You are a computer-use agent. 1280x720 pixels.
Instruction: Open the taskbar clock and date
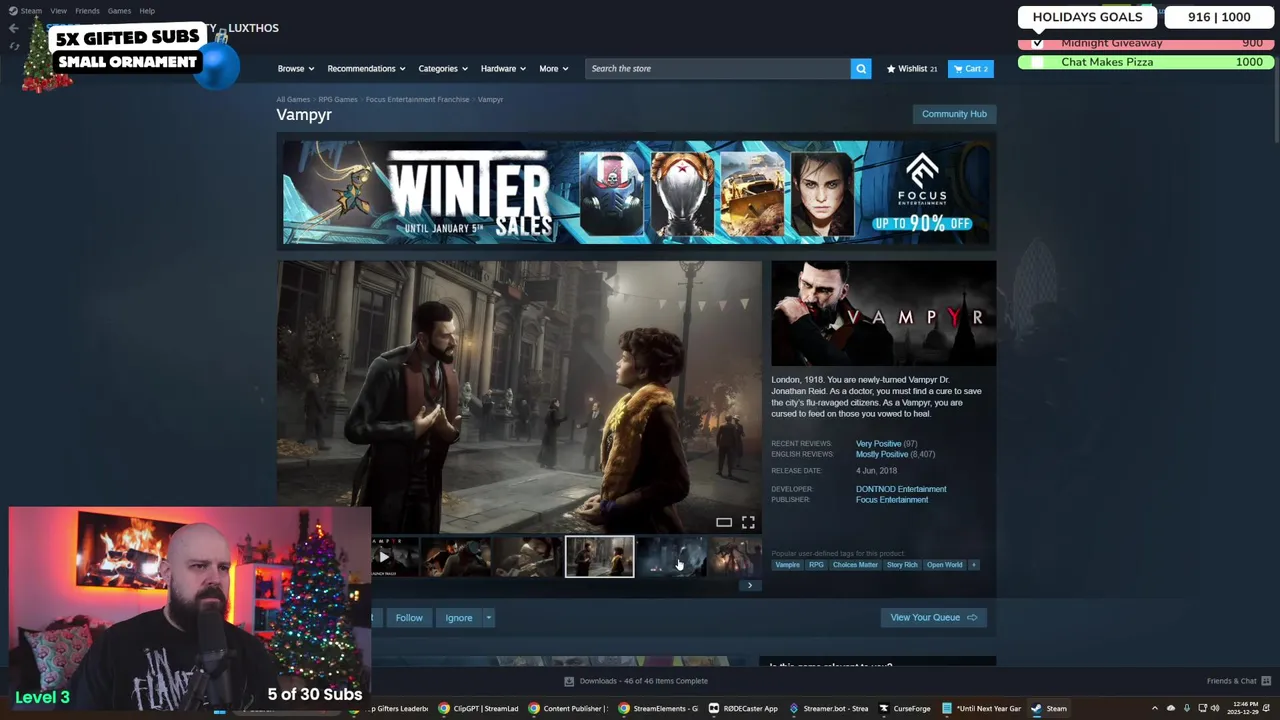1245,708
